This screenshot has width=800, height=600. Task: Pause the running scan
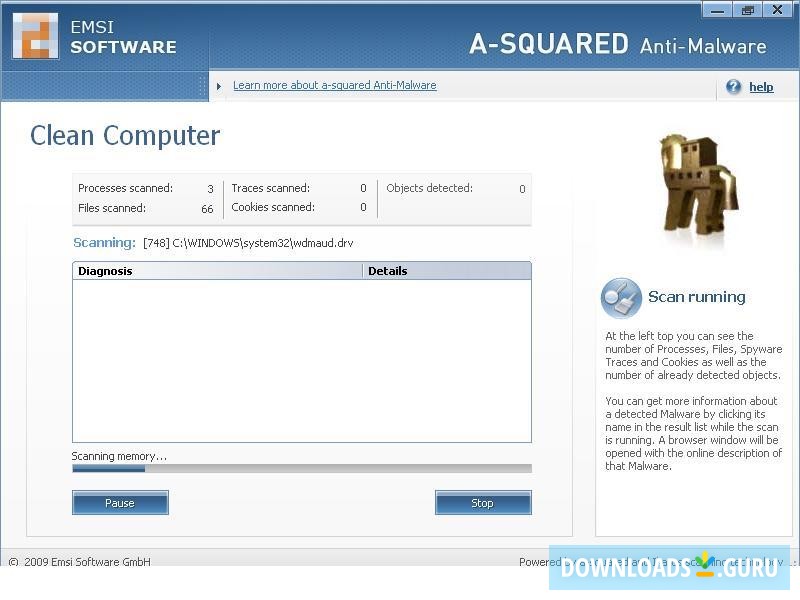pyautogui.click(x=120, y=503)
